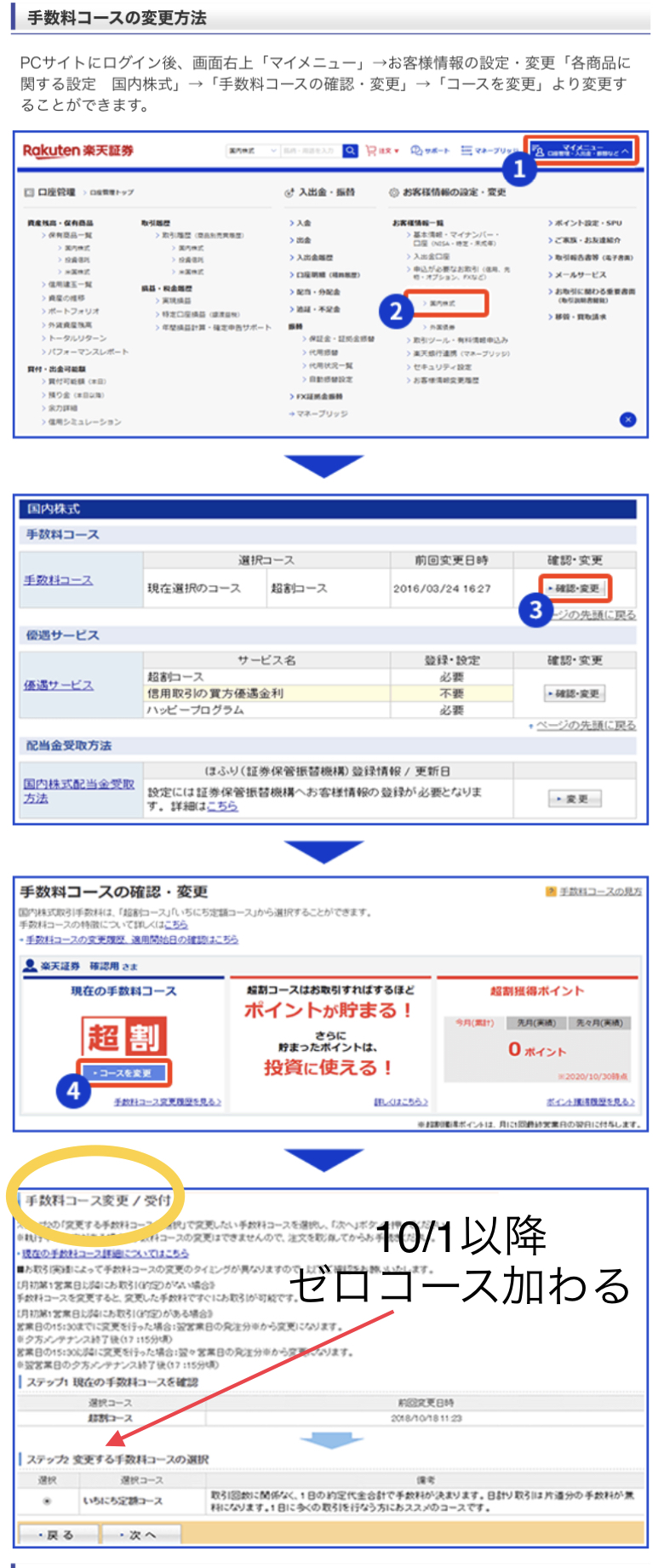
Task: Click ページの先頭に戻る under 優遇サービス
Action: 586,726
